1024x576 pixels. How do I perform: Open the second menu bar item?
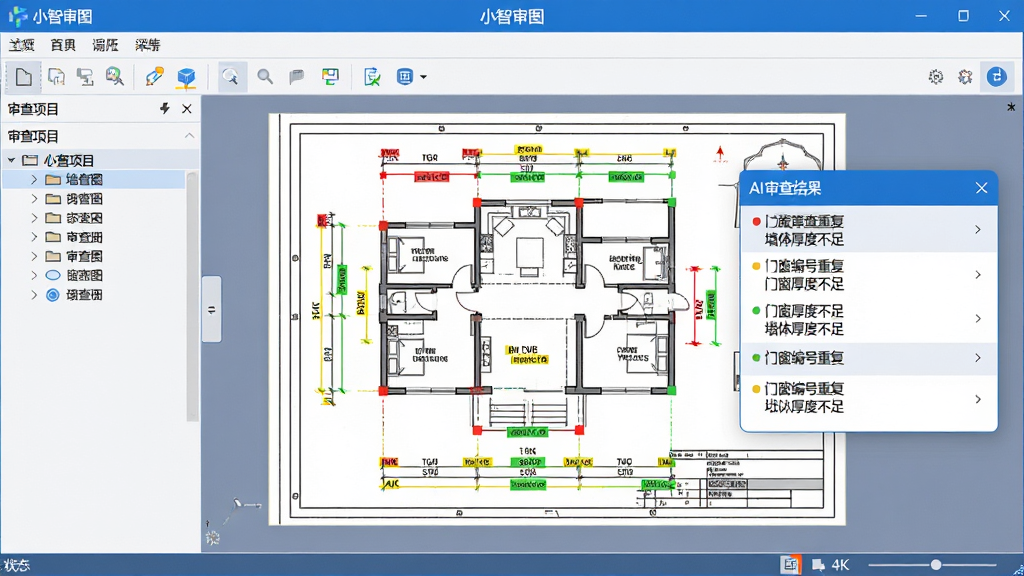tap(63, 45)
